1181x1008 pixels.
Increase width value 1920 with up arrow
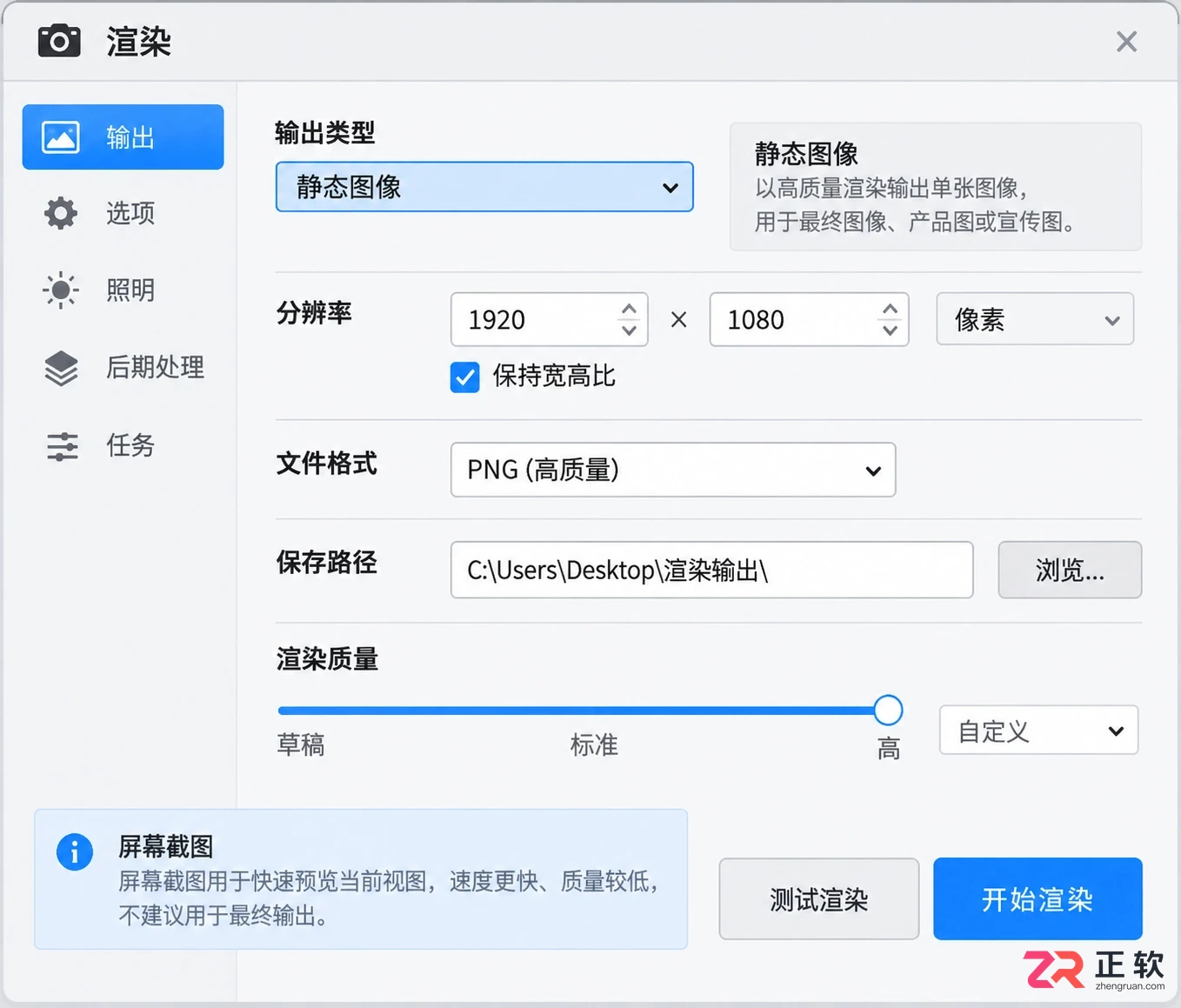tap(629, 309)
